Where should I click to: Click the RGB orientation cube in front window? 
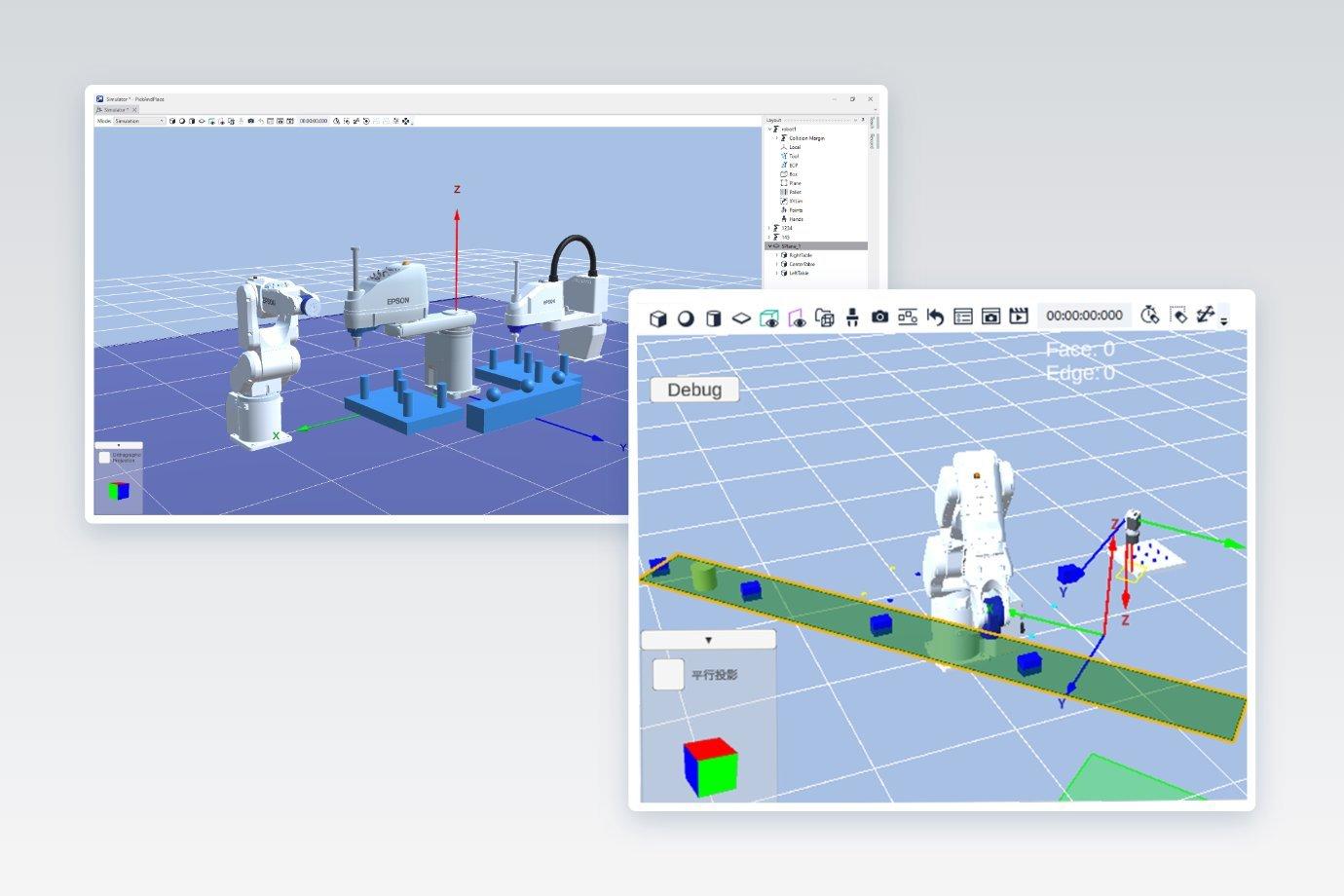pos(710,767)
